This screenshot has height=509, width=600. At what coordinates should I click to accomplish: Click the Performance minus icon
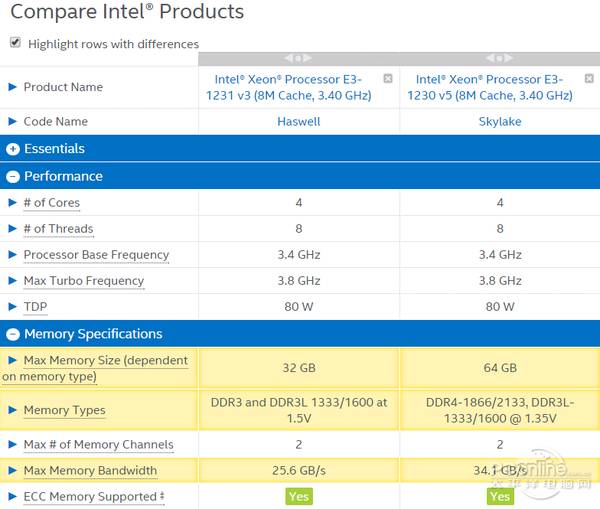13,176
